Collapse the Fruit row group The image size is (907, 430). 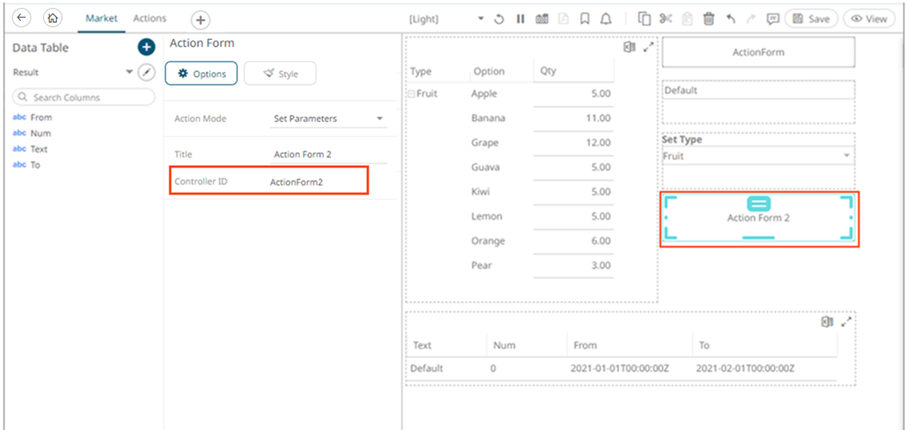[x=411, y=93]
